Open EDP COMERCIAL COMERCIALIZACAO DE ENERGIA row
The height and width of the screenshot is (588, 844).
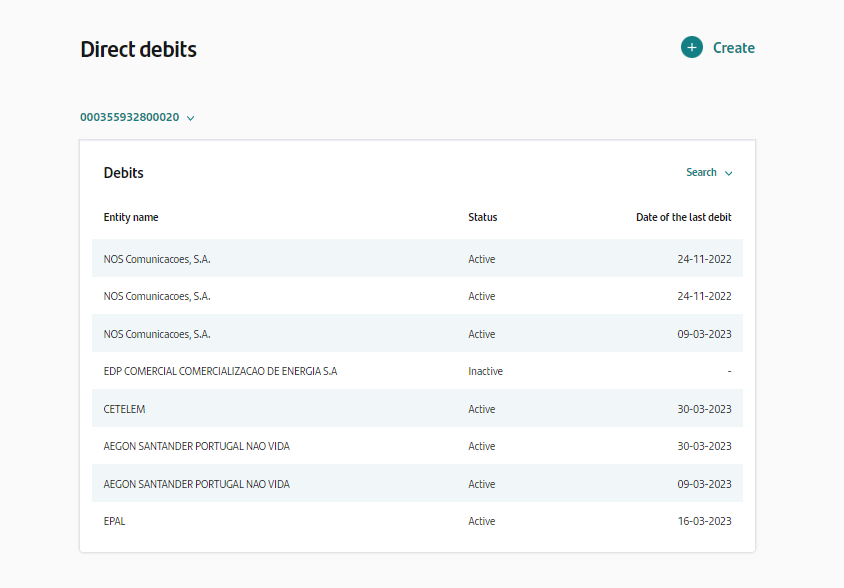pos(417,371)
